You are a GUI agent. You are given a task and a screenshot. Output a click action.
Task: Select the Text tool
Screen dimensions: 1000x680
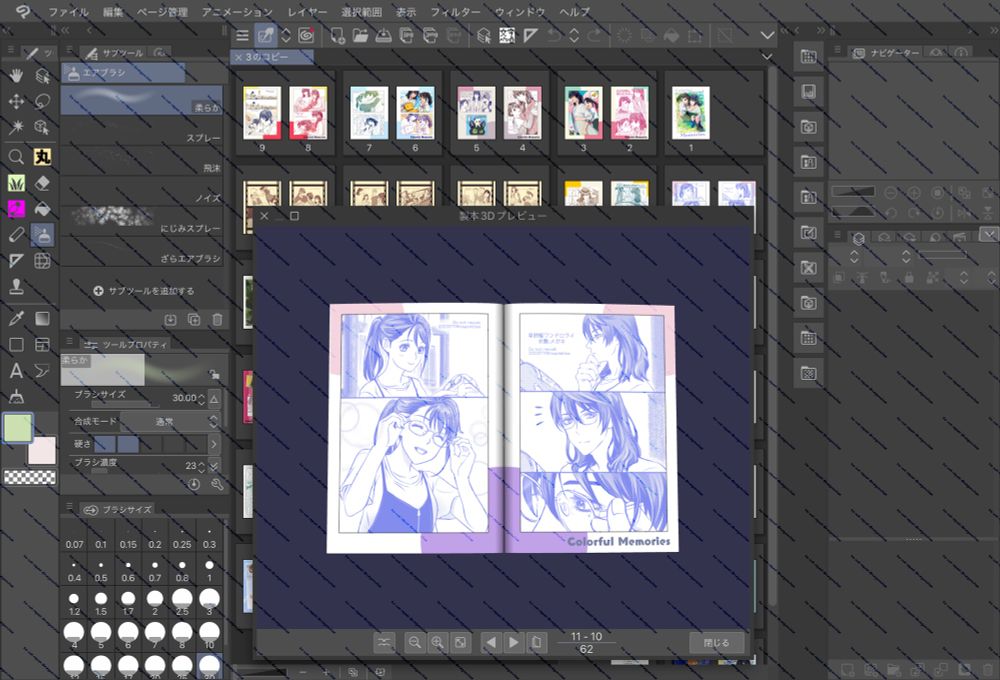(16, 371)
